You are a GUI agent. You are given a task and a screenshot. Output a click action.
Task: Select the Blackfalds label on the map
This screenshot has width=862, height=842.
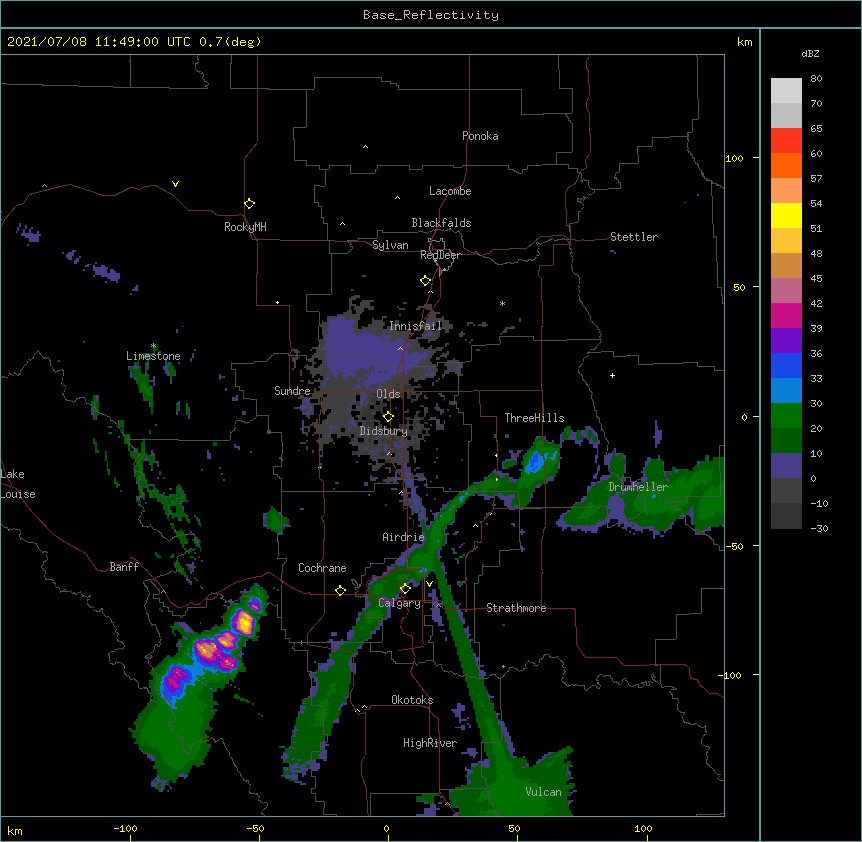coord(441,223)
